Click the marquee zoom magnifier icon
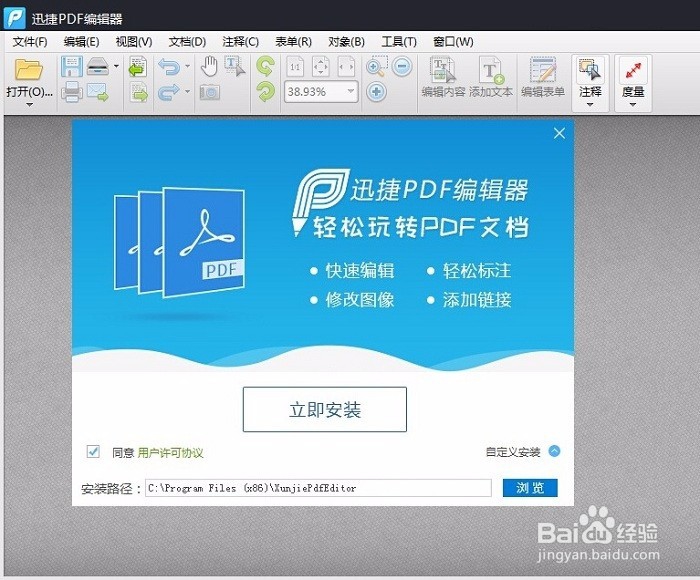Viewport: 700px width, 580px height. click(x=376, y=66)
